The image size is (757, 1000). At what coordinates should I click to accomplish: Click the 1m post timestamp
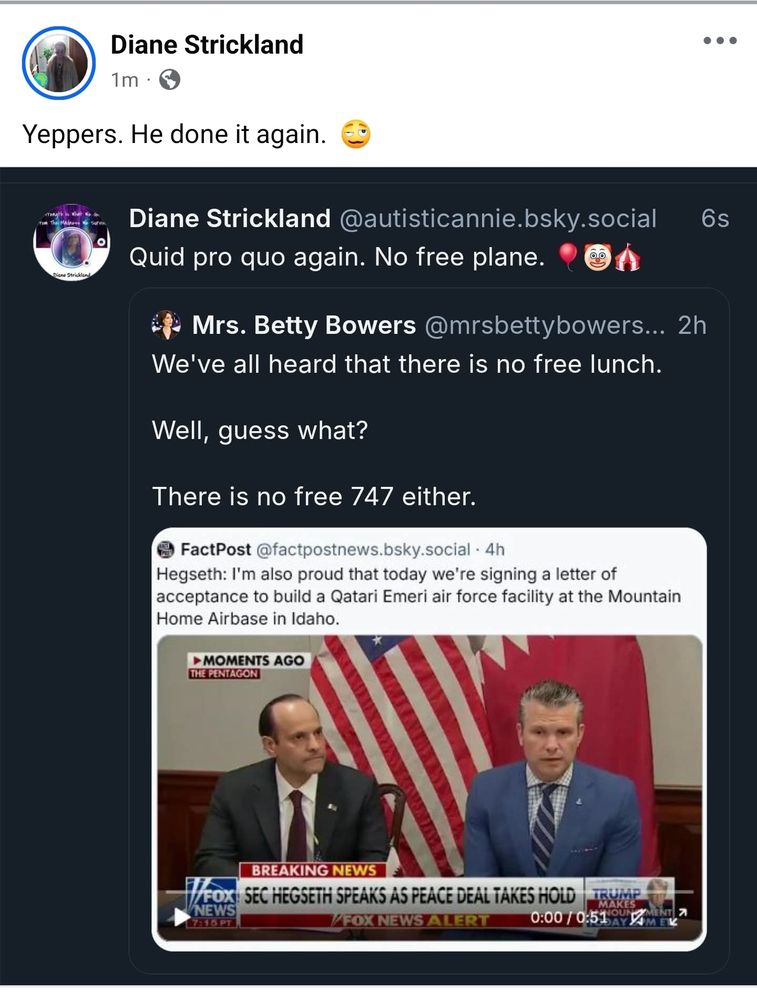125,80
